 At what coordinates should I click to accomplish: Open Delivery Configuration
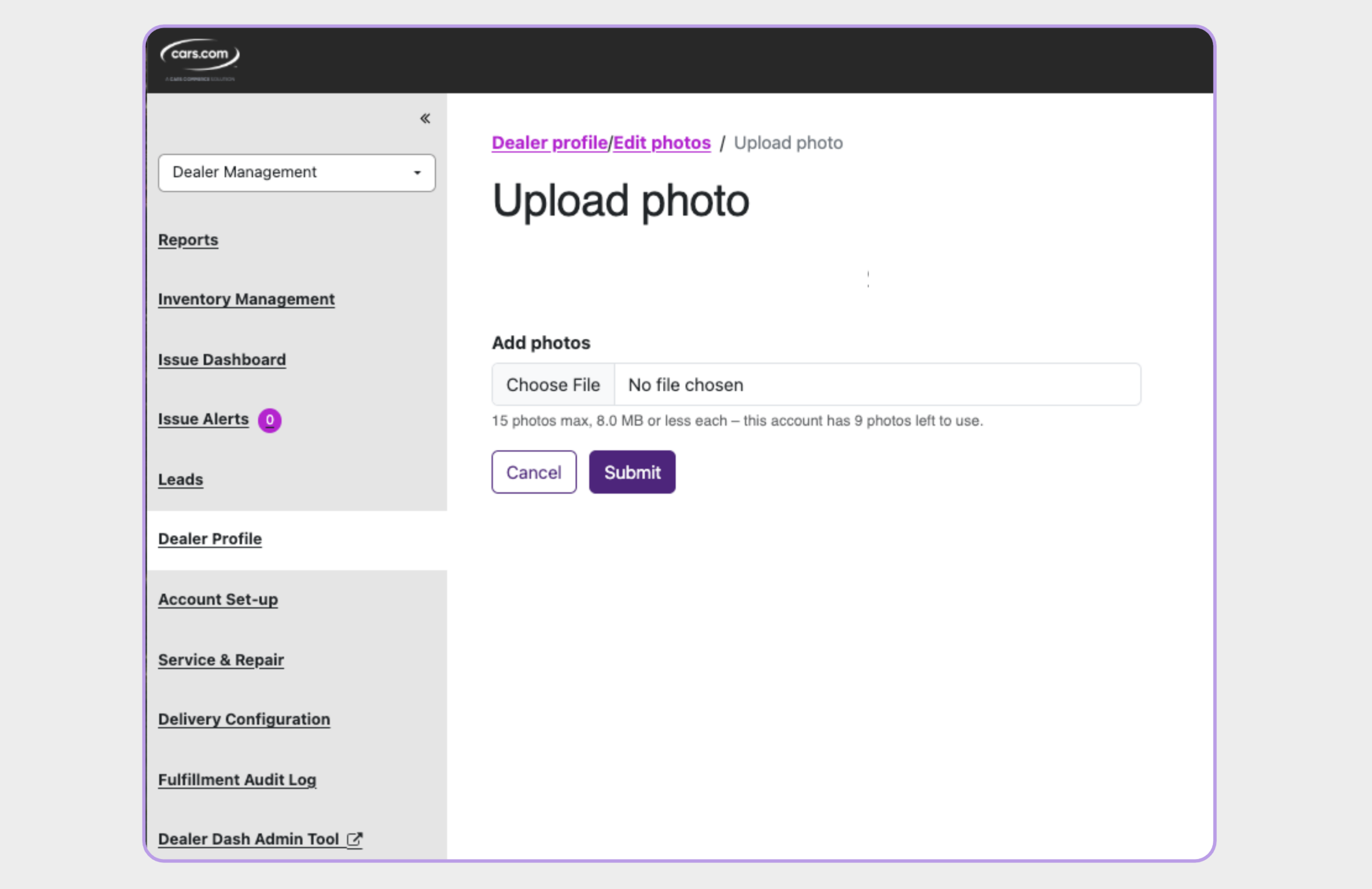[x=244, y=720]
